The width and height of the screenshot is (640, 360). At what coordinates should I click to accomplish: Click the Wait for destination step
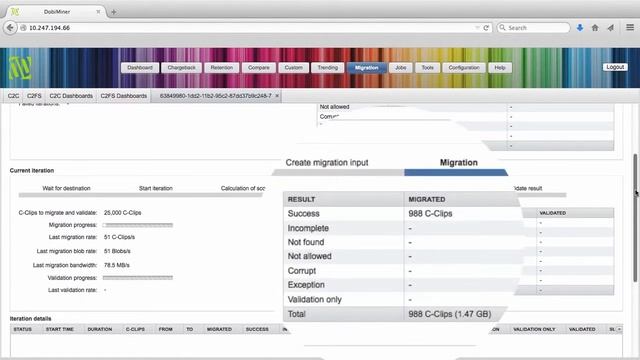(66, 189)
